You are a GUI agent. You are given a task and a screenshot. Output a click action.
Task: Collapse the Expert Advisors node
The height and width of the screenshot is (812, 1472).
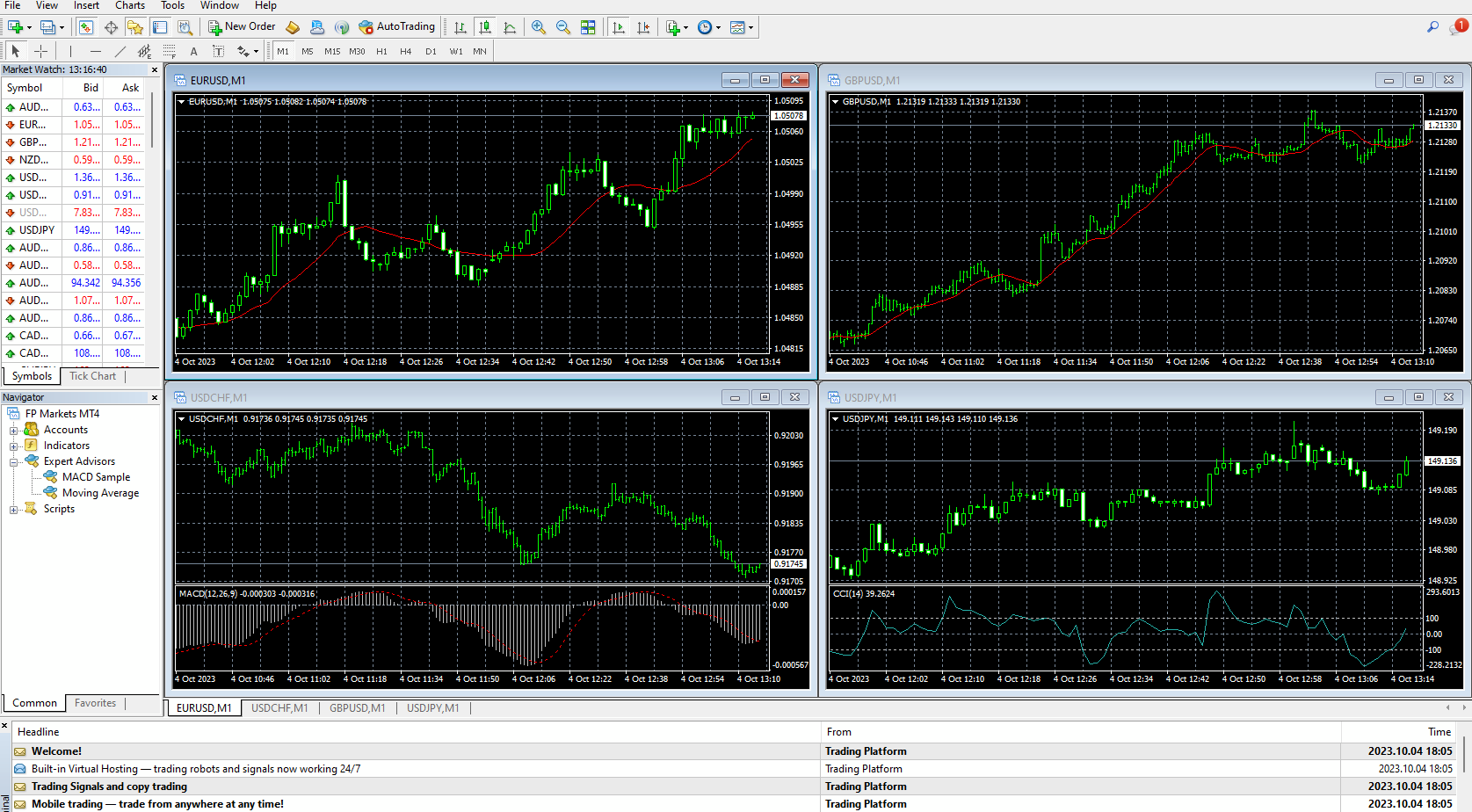(x=13, y=462)
